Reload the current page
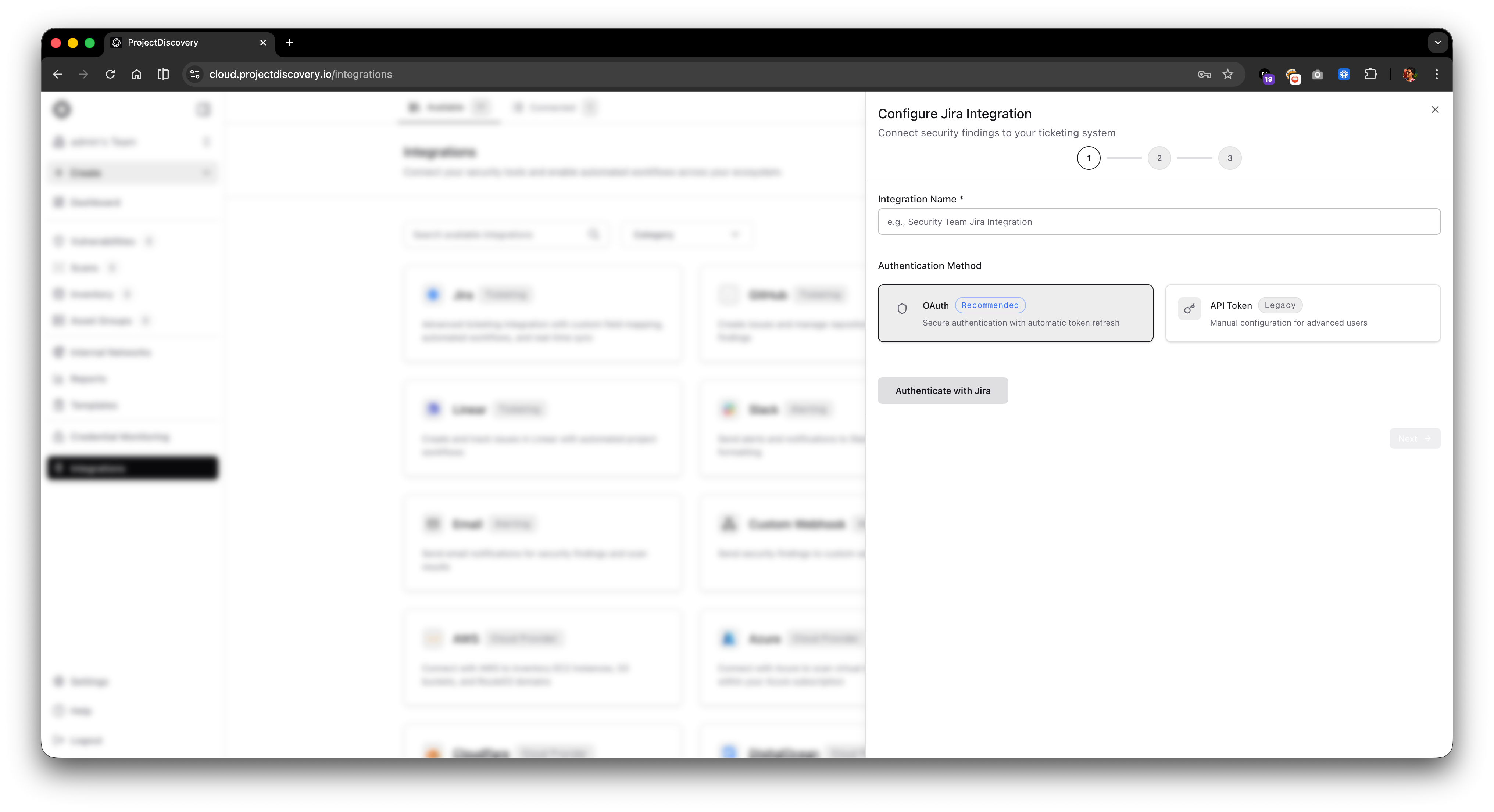The image size is (1494, 812). (x=110, y=74)
